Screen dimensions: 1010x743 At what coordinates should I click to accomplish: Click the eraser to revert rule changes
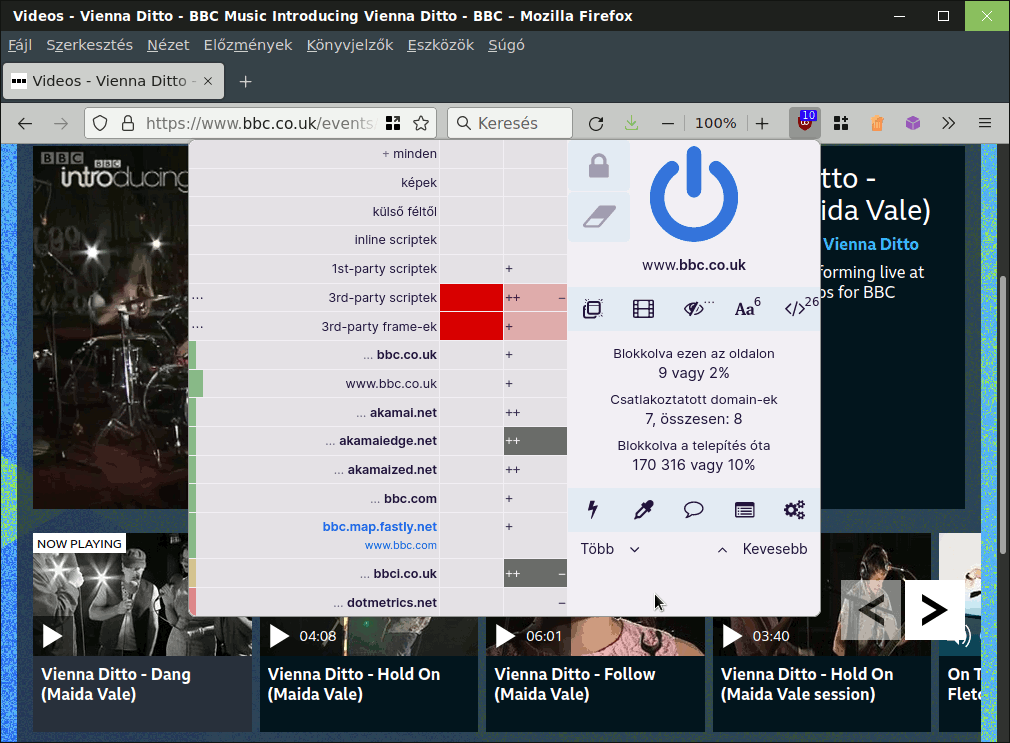click(x=599, y=217)
